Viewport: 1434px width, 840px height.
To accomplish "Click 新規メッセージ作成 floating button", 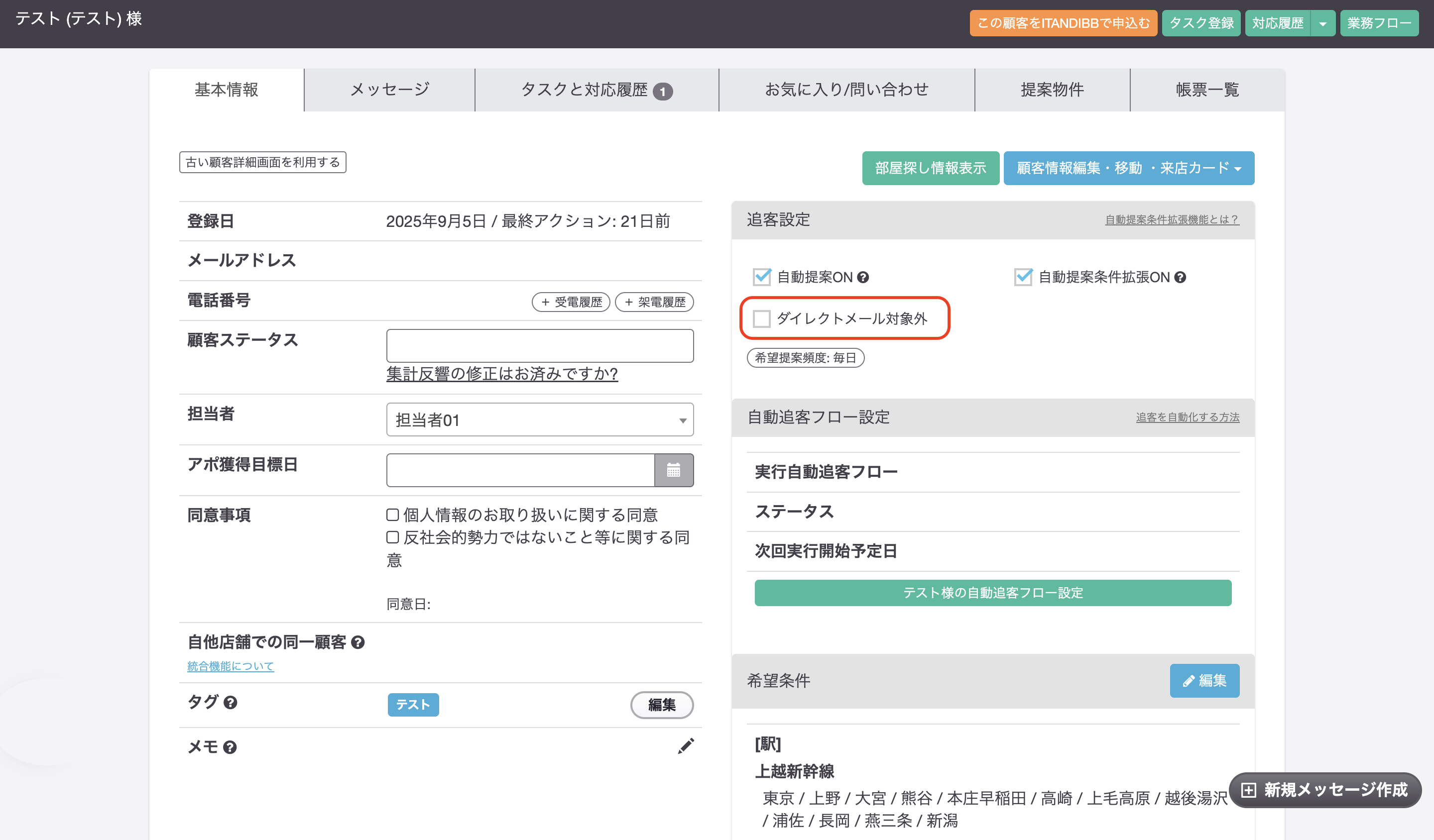I will tap(1325, 790).
